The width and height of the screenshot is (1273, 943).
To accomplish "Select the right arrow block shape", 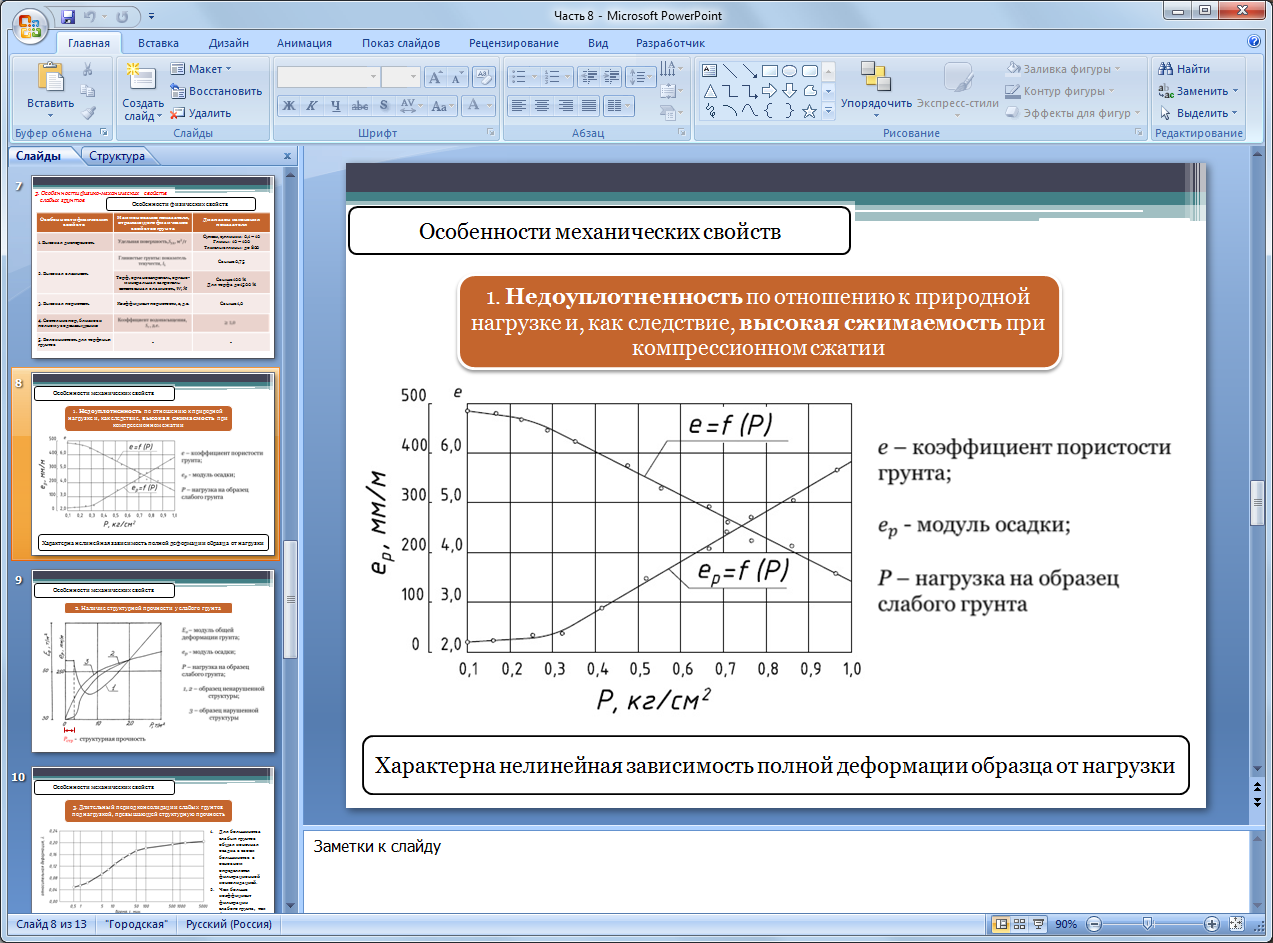I will pos(769,90).
